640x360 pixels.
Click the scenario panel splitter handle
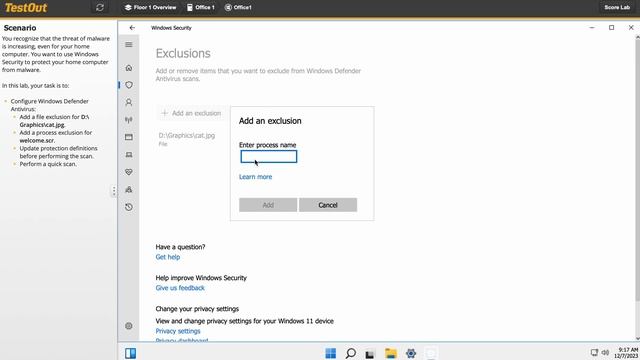click(x=114, y=191)
